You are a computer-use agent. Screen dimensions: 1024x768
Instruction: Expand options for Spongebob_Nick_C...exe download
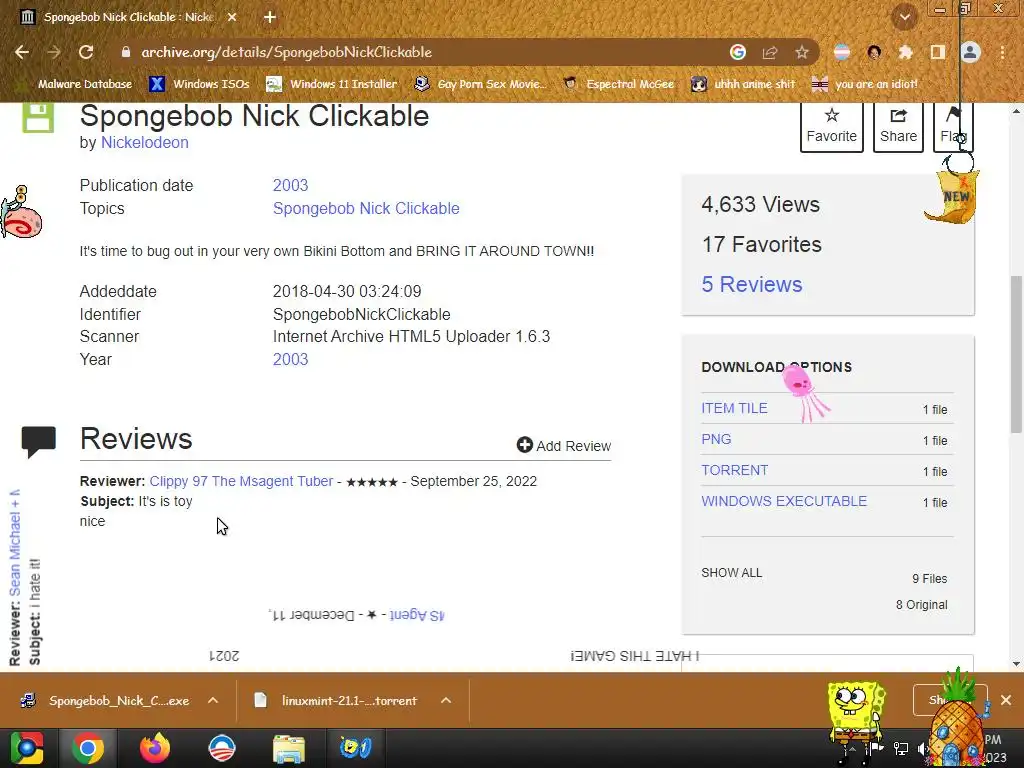(x=213, y=701)
